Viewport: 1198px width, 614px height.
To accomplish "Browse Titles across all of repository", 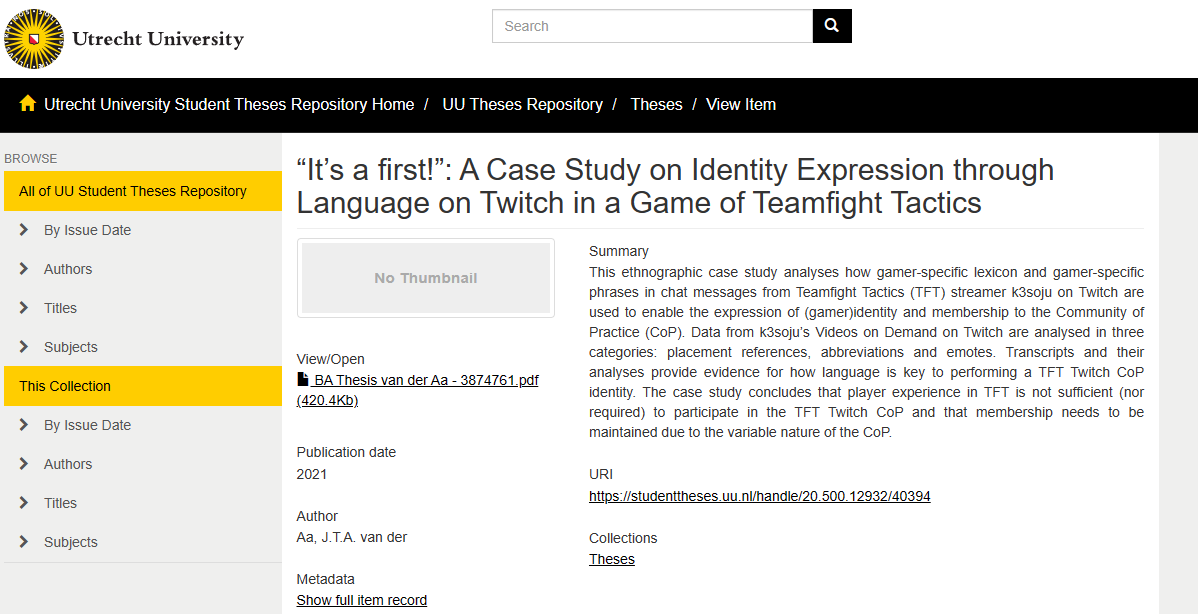I will coord(60,308).
